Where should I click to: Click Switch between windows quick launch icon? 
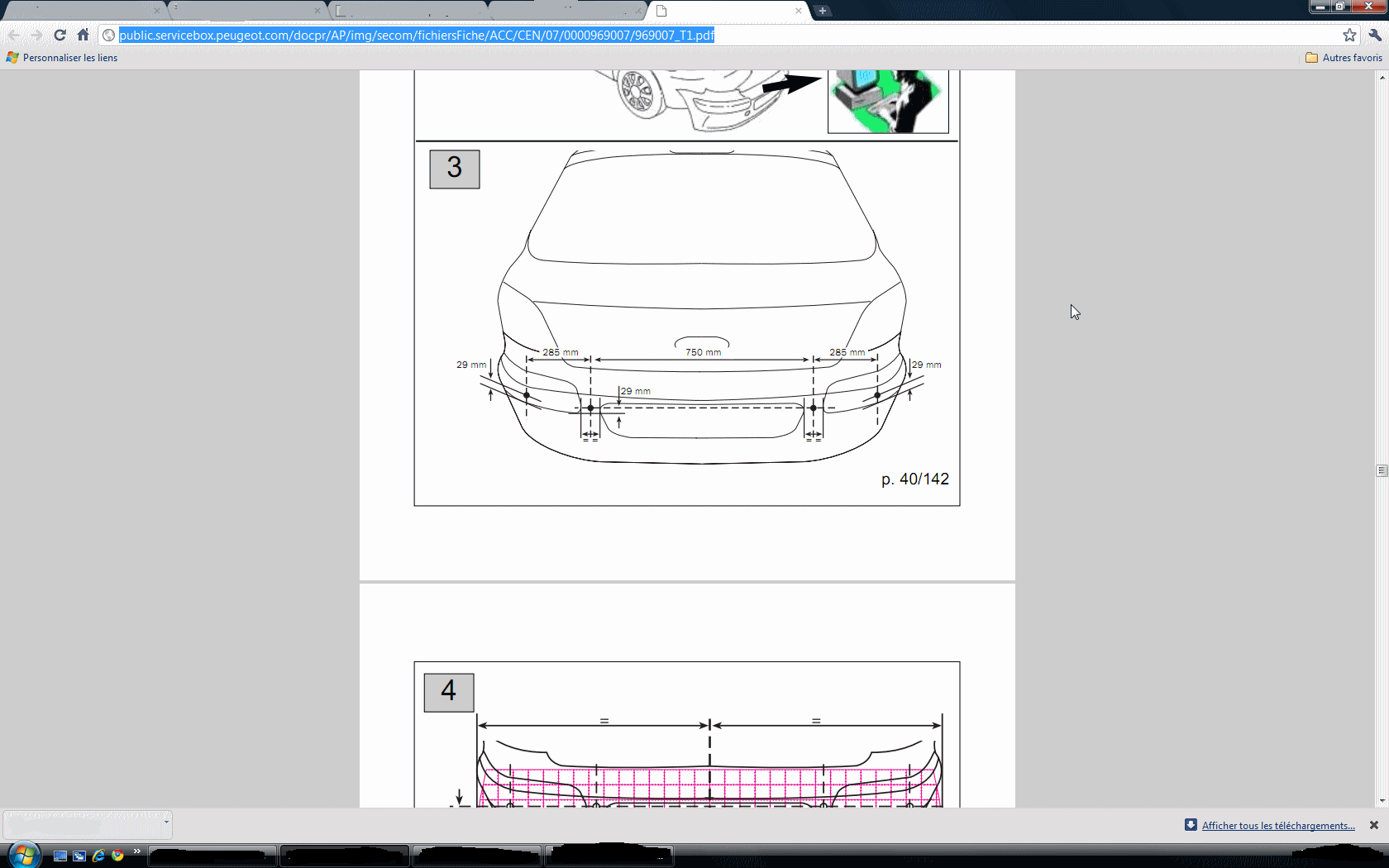pyautogui.click(x=79, y=856)
